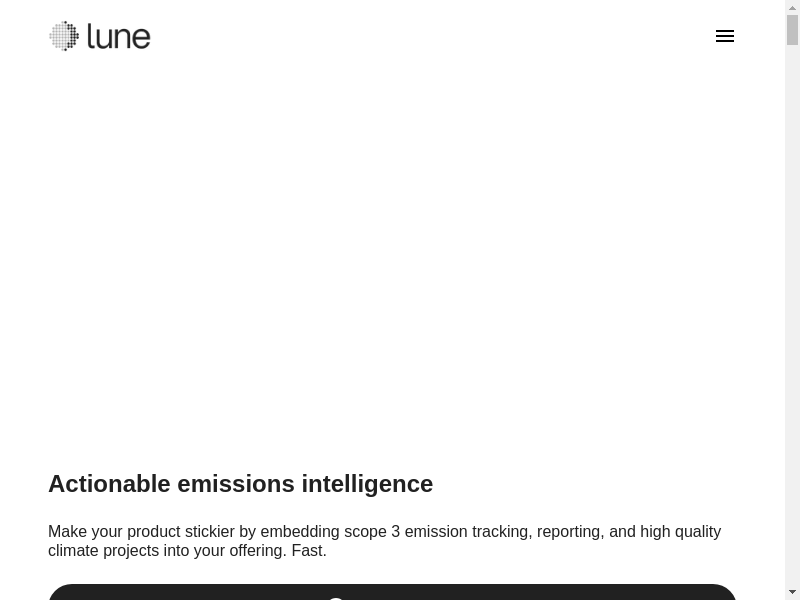Image resolution: width=800 pixels, height=600 pixels.
Task: Click the word "emissions" in the heading
Action: [235, 484]
